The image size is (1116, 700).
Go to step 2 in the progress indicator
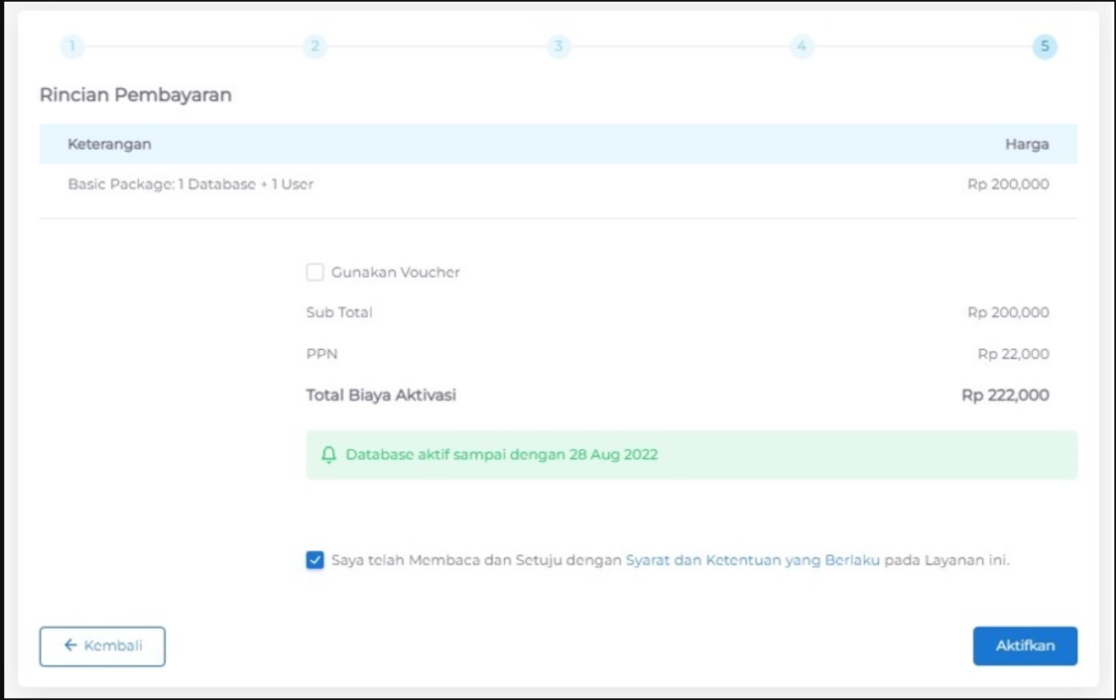[x=315, y=46]
